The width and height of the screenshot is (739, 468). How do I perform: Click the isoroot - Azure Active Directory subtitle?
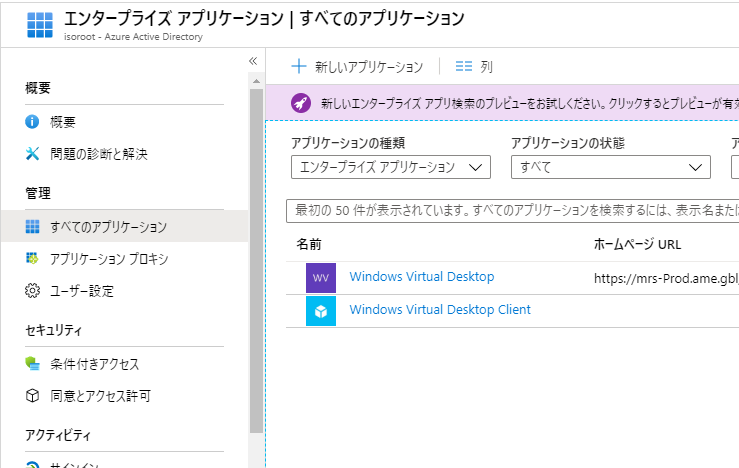pos(133,37)
